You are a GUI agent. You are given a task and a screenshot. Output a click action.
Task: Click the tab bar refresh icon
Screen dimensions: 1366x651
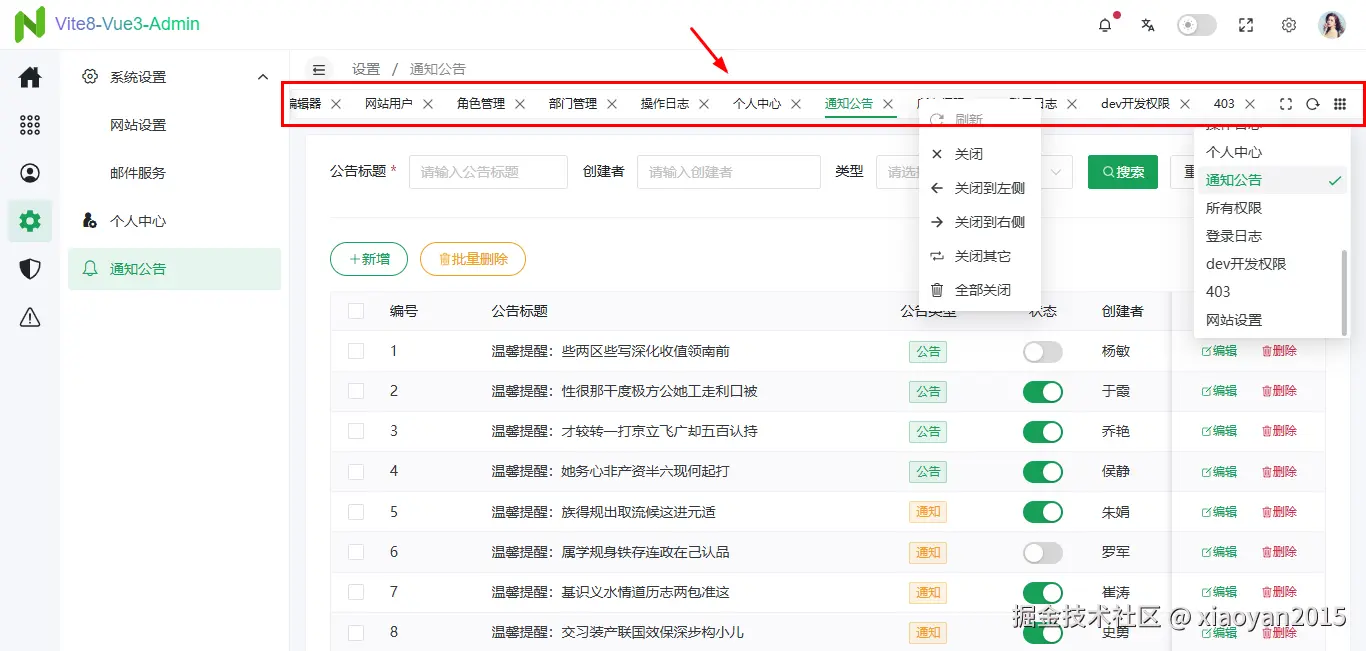click(x=1313, y=104)
